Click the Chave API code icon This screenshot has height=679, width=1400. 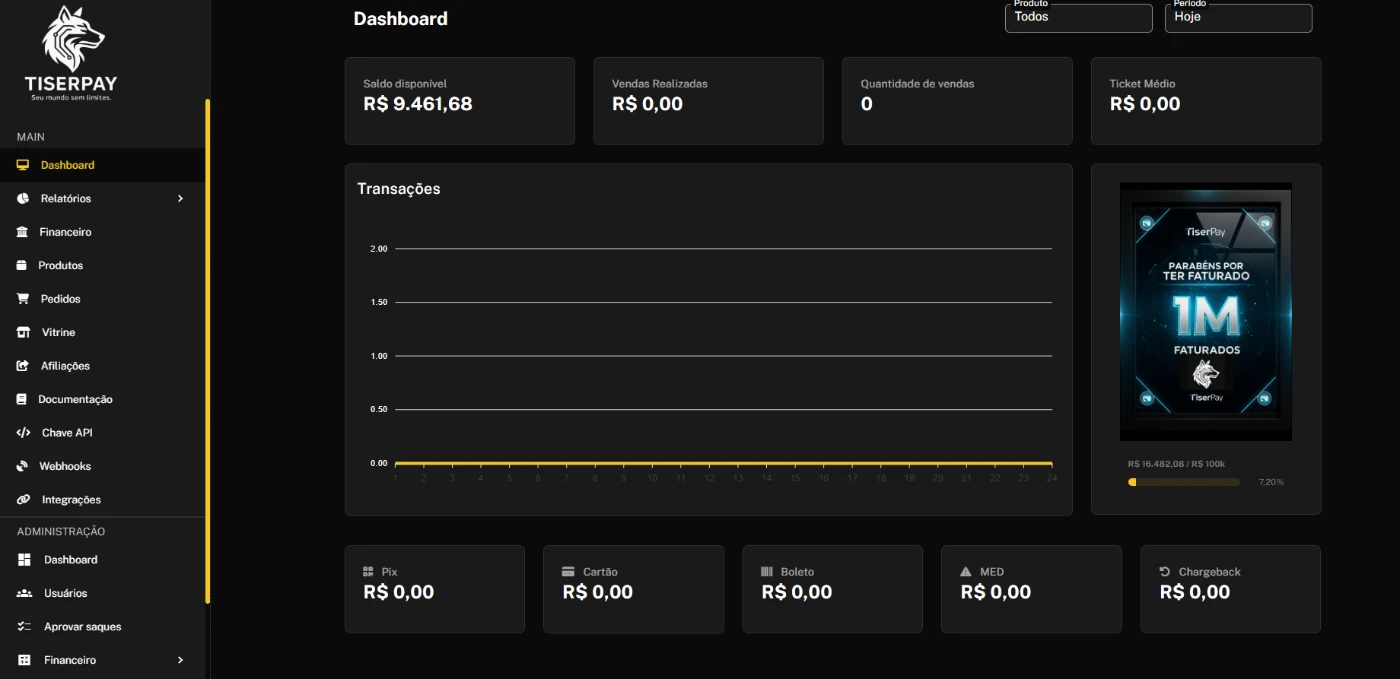tap(23, 433)
